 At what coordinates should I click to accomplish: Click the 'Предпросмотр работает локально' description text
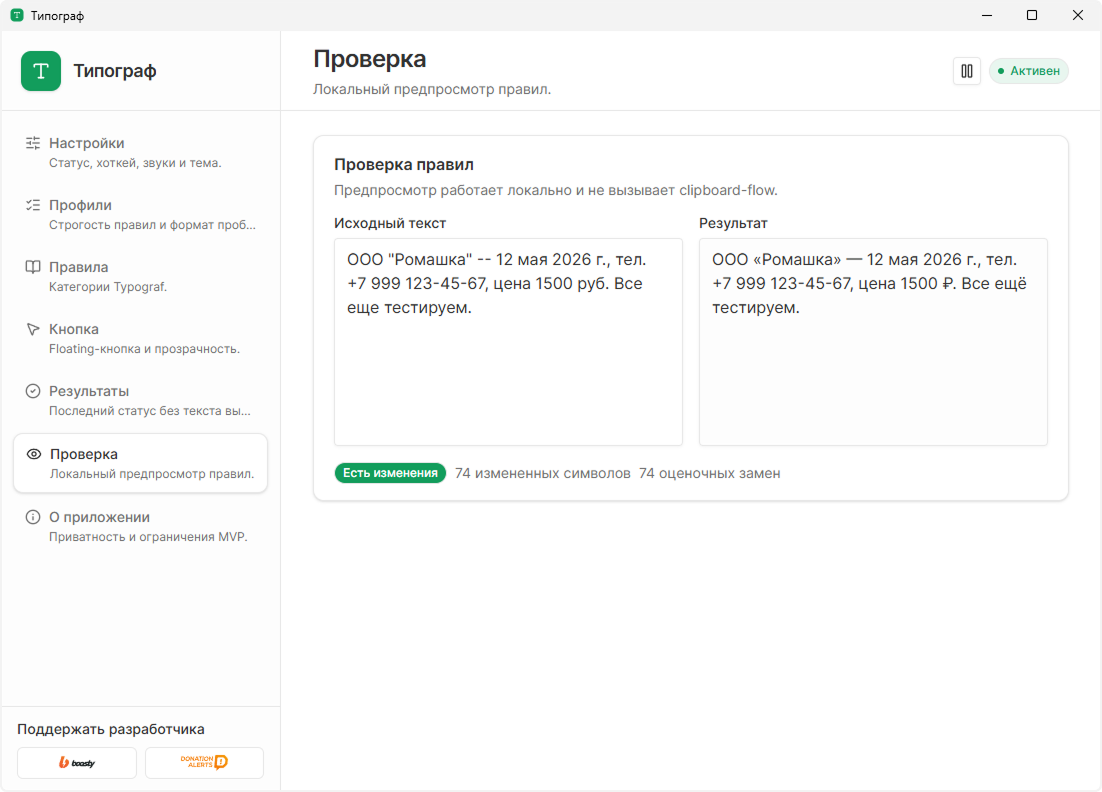click(555, 190)
